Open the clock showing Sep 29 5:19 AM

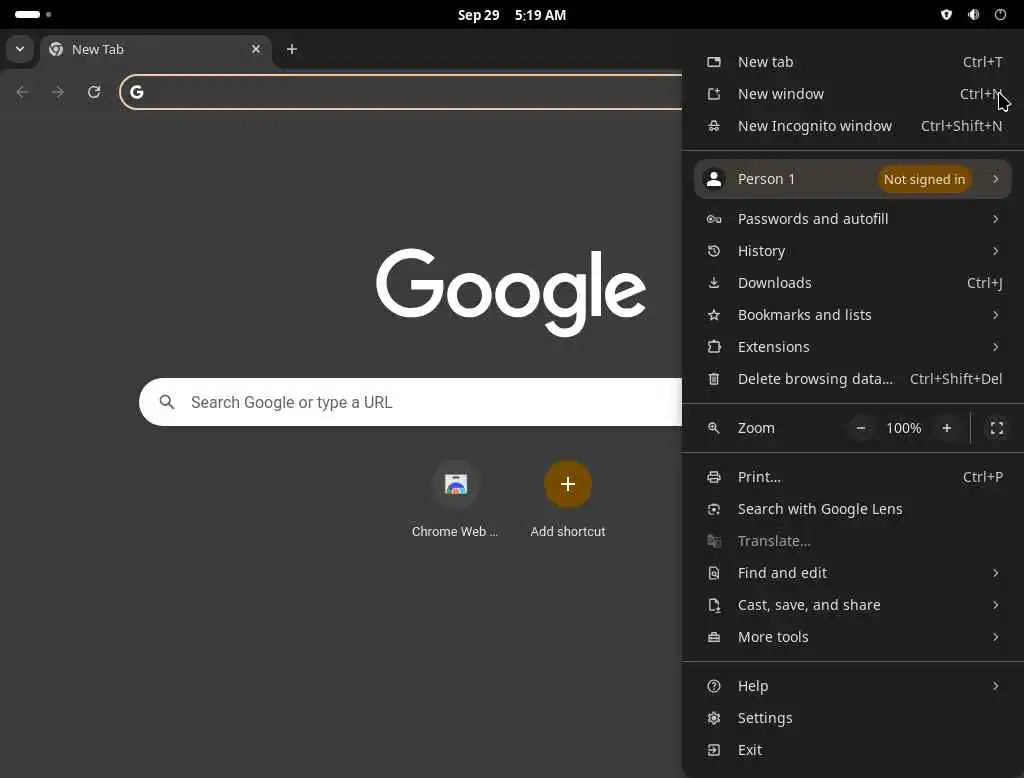511,14
